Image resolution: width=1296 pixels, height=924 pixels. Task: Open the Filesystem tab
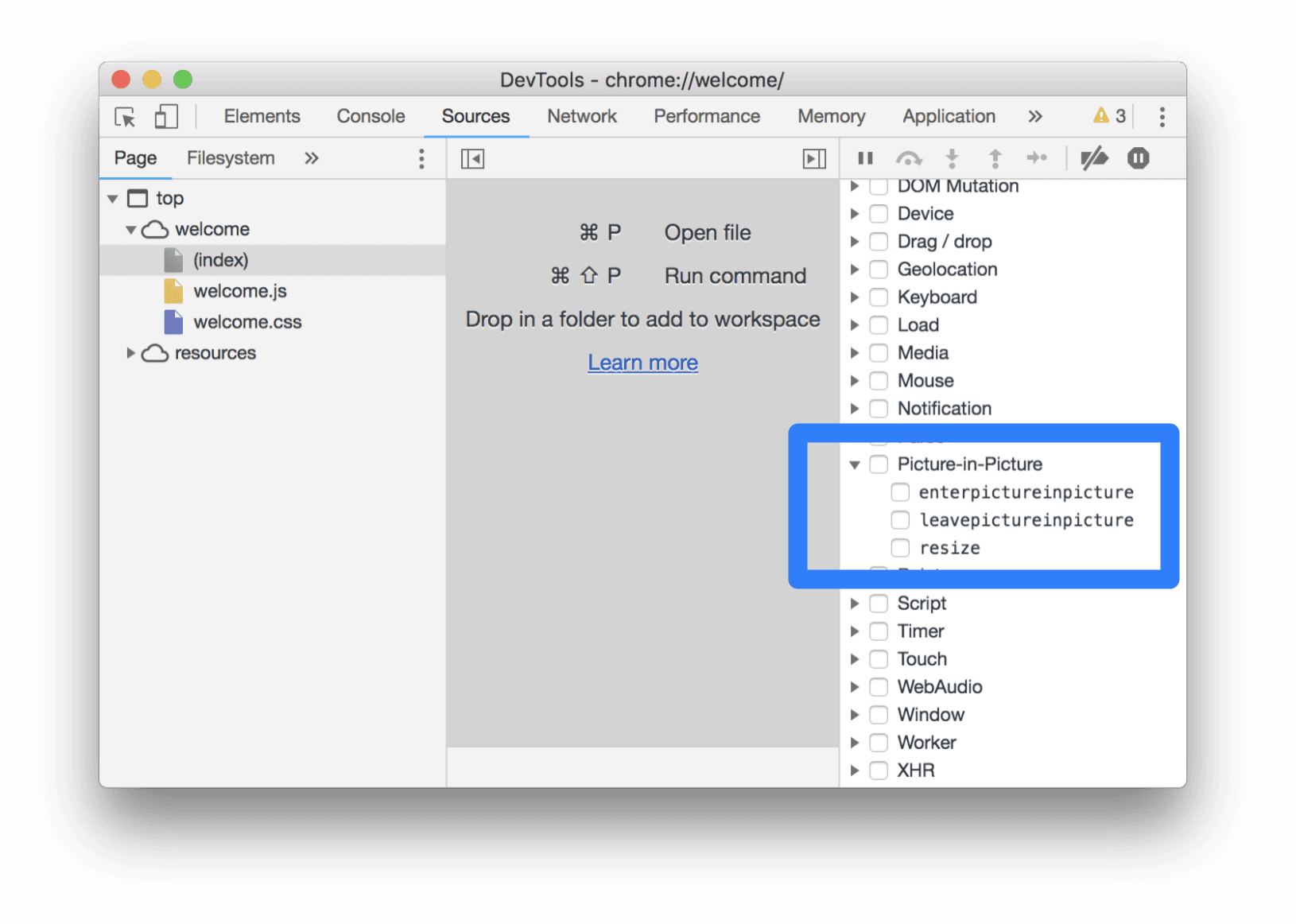pyautogui.click(x=230, y=157)
